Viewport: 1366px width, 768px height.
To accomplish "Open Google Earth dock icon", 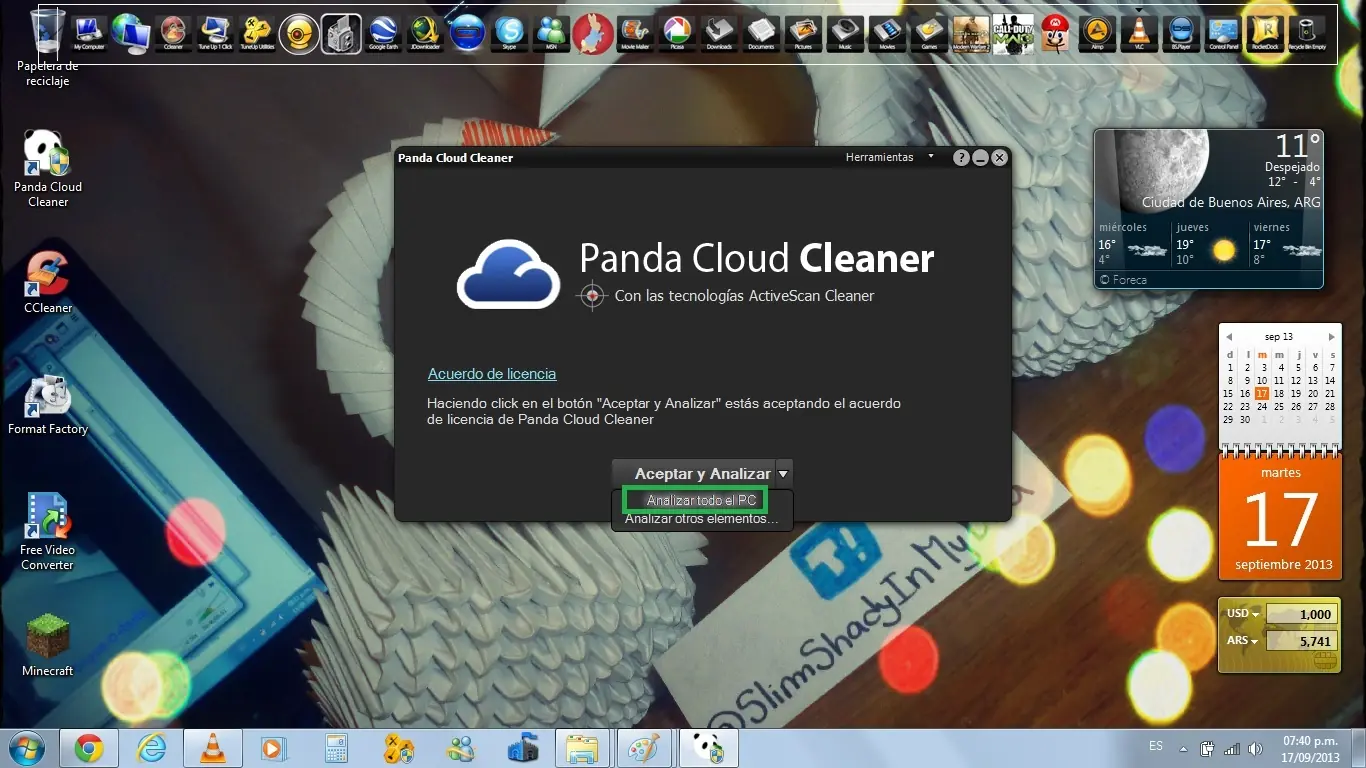I will point(384,34).
